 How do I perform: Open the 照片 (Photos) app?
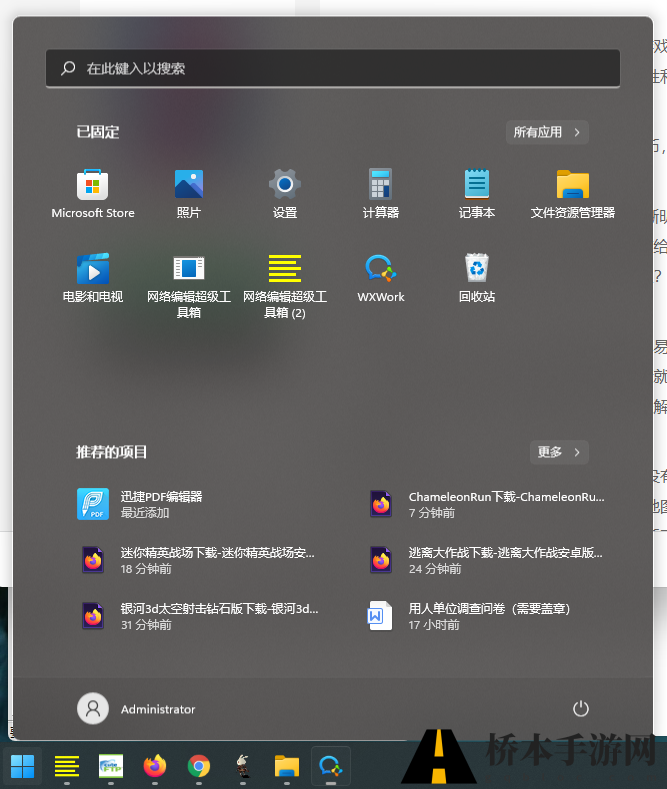click(x=189, y=194)
